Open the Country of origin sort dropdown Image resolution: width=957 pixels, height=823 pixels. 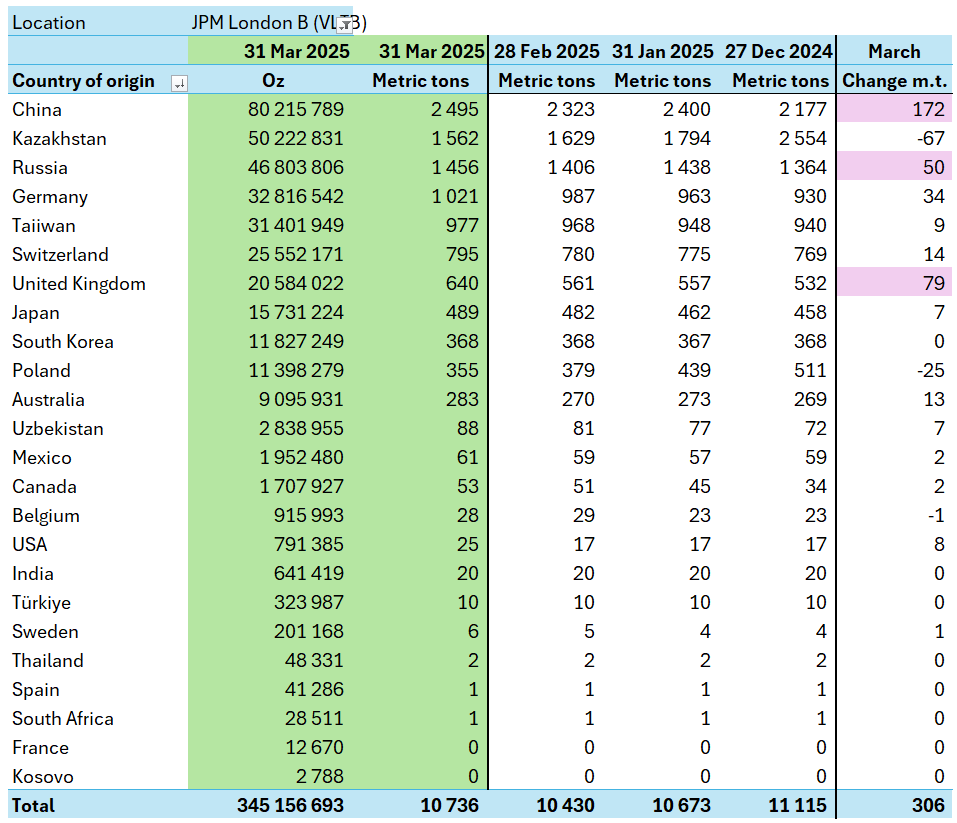tap(178, 82)
